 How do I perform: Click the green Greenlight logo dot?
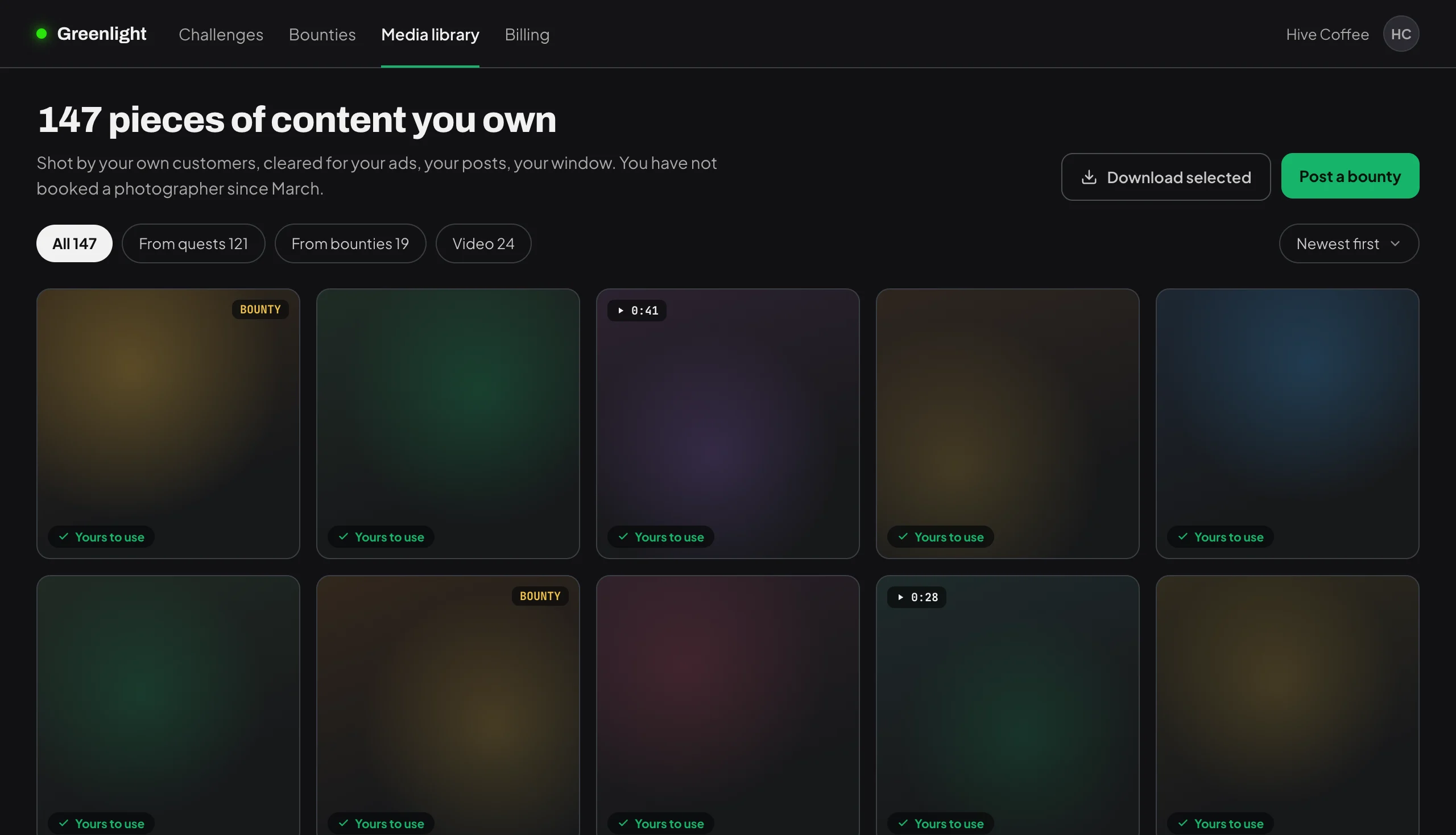(42, 34)
